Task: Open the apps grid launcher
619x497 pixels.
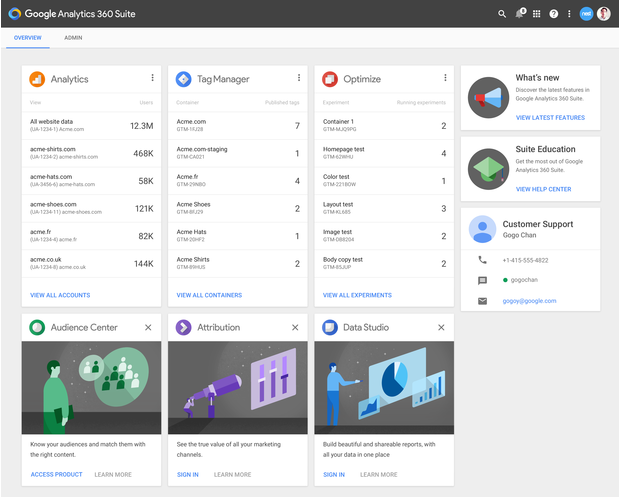Action: click(x=536, y=14)
